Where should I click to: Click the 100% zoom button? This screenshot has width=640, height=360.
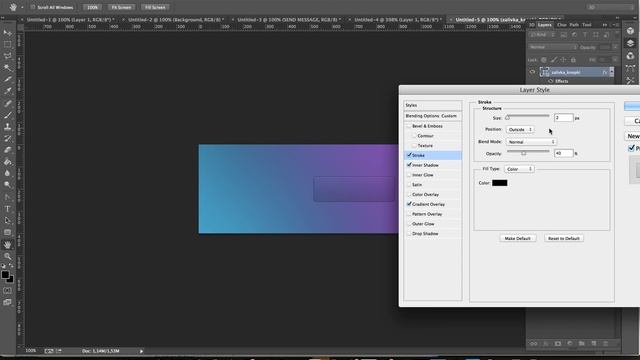point(92,7)
